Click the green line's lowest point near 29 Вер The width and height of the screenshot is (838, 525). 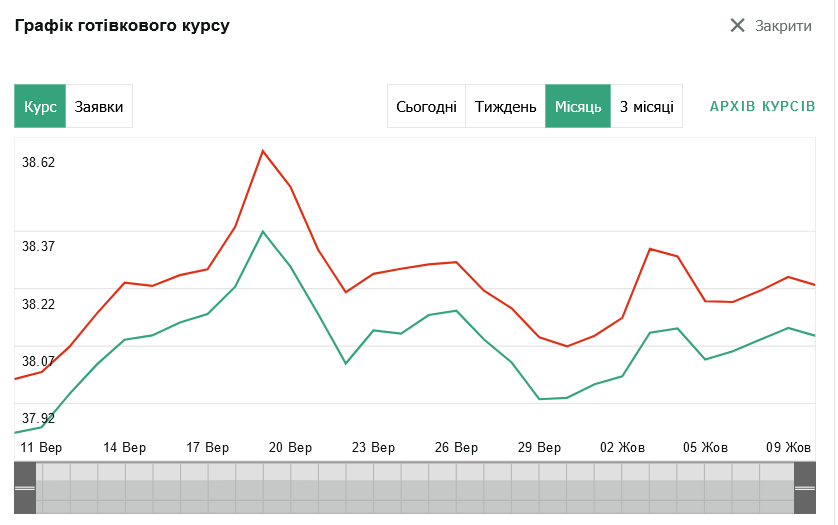540,399
